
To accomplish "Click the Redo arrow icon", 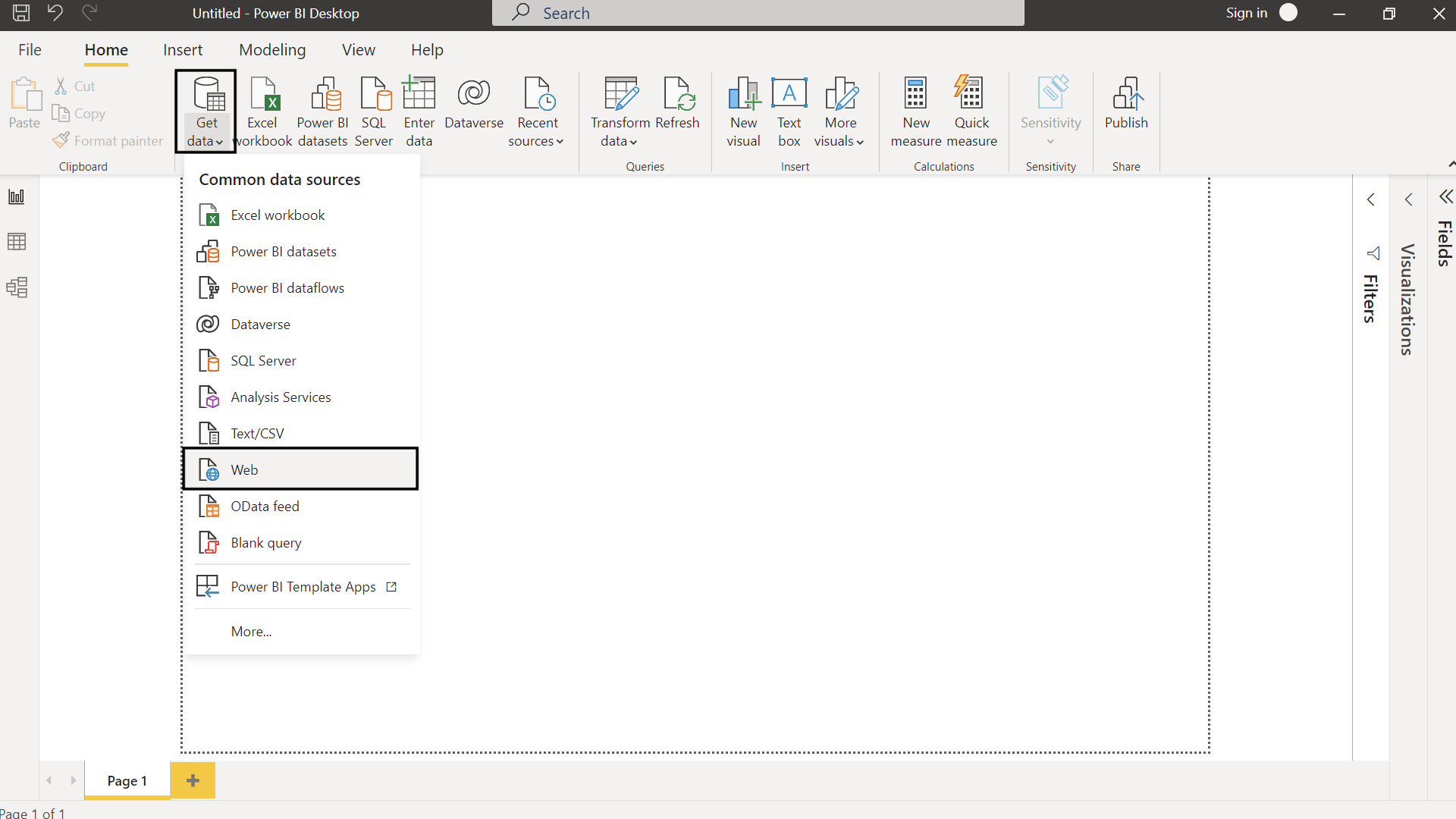I will click(89, 13).
